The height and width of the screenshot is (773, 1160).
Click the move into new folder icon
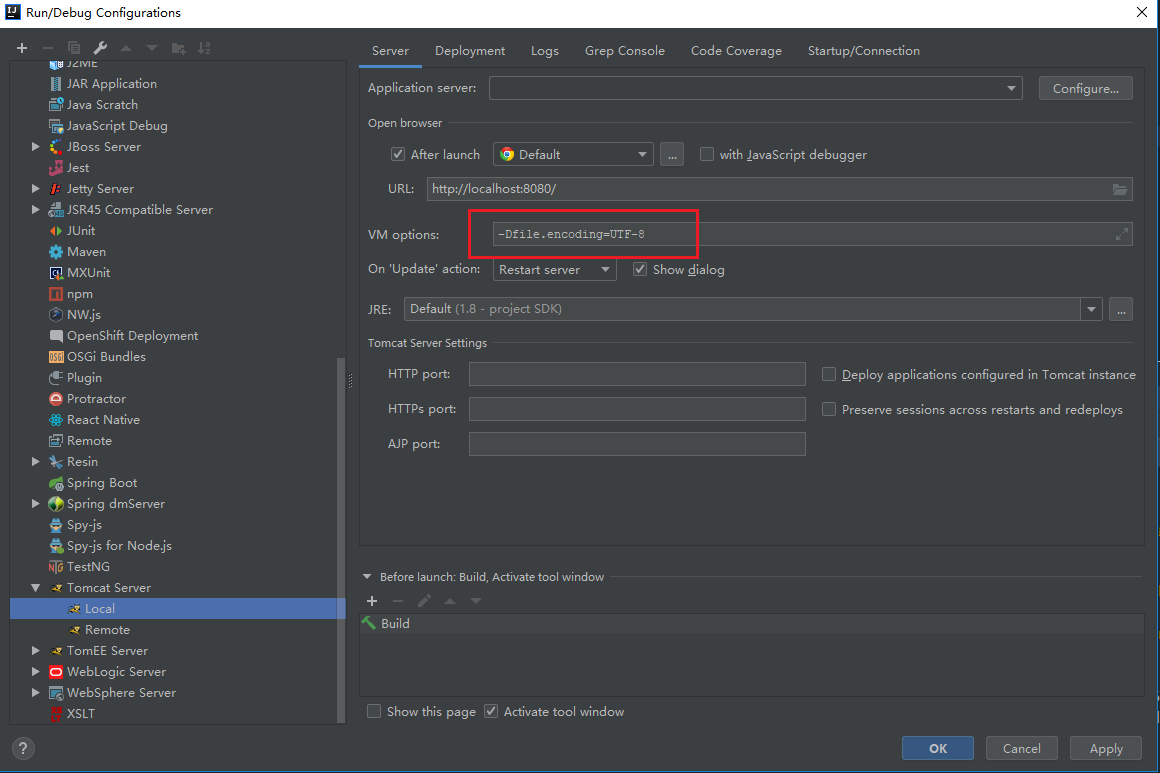[x=178, y=48]
